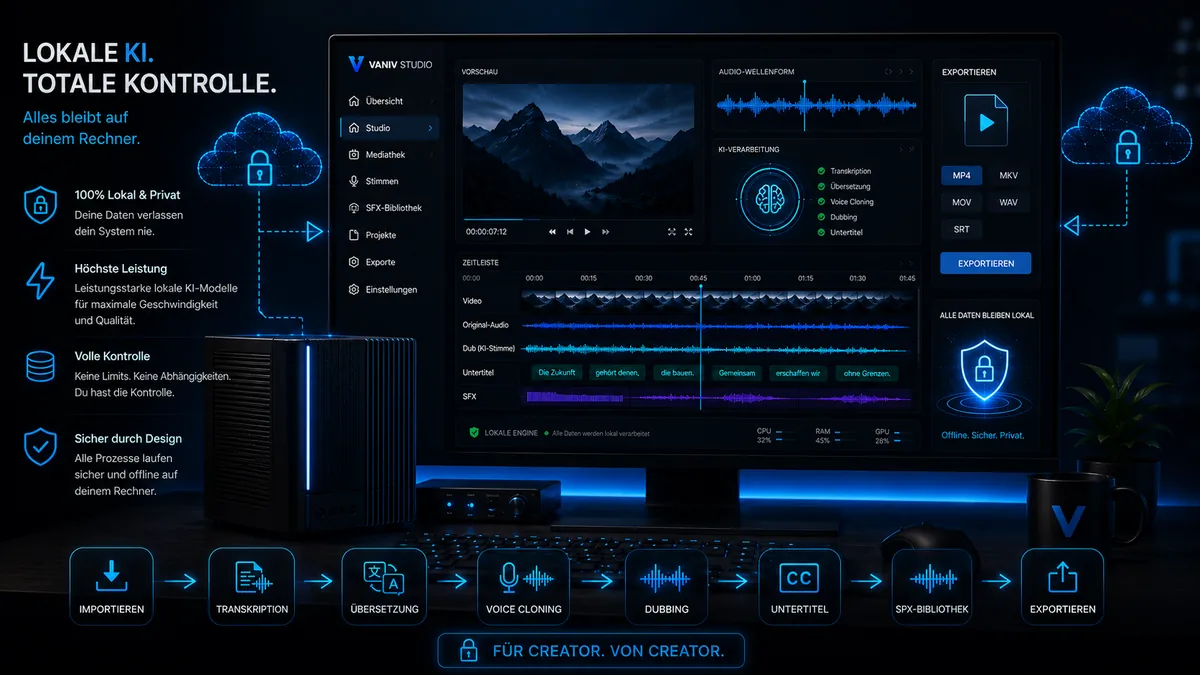Jump to 01:30 on timeline ruler

857,278
